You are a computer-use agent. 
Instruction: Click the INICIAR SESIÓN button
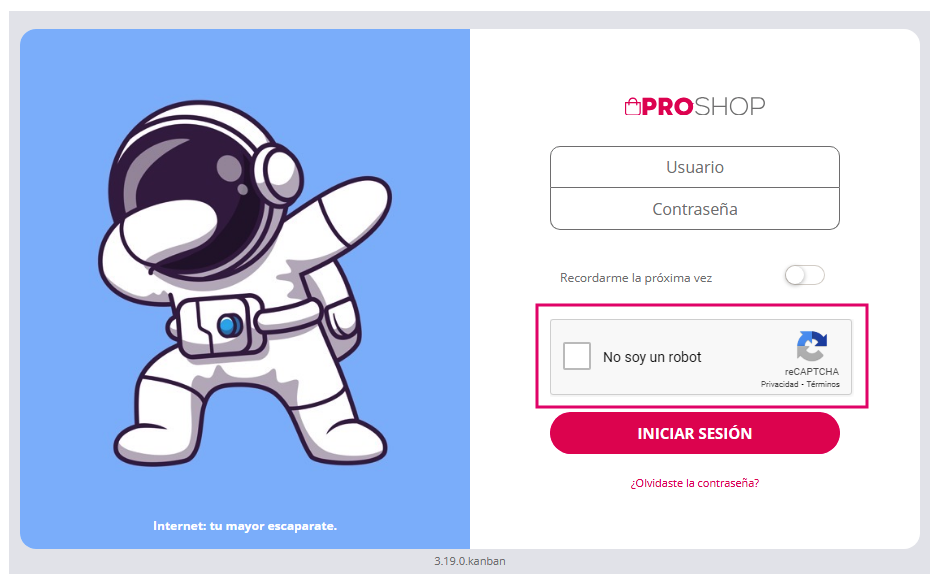694,433
